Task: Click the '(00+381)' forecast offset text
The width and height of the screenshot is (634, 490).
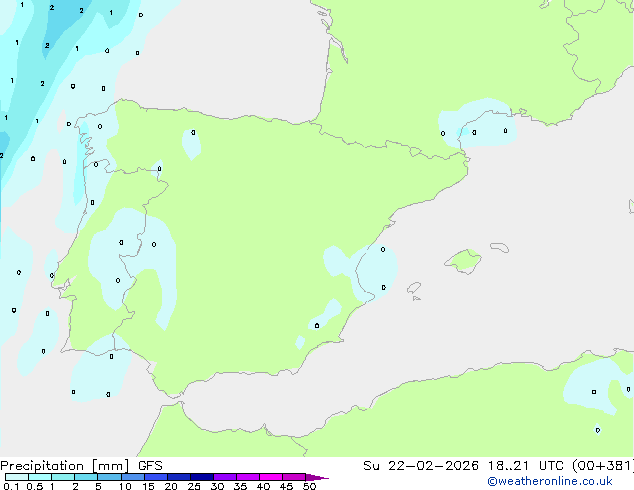Action: (x=603, y=466)
